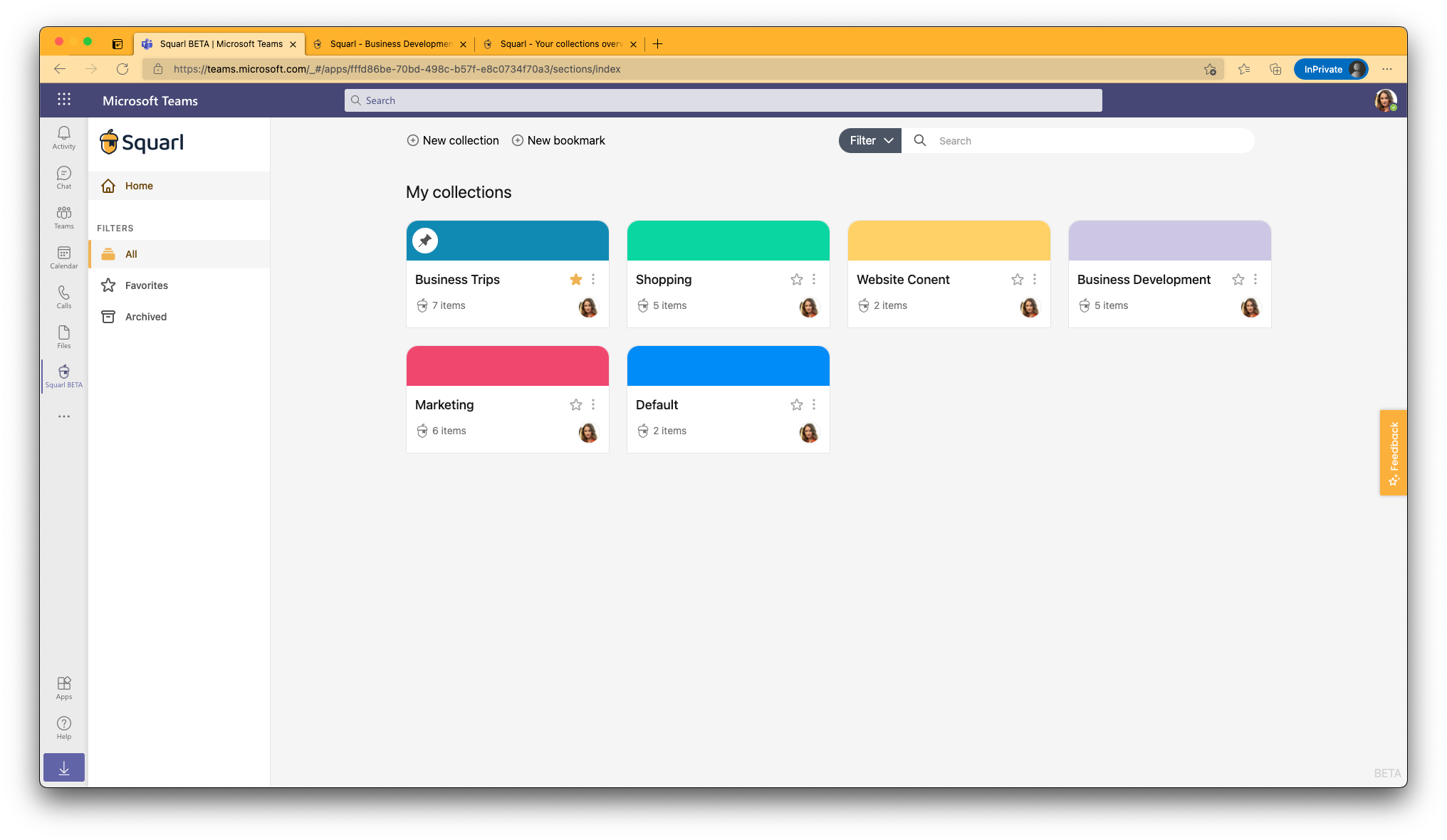Open the Calls phone icon
The width and height of the screenshot is (1447, 840).
(64, 297)
